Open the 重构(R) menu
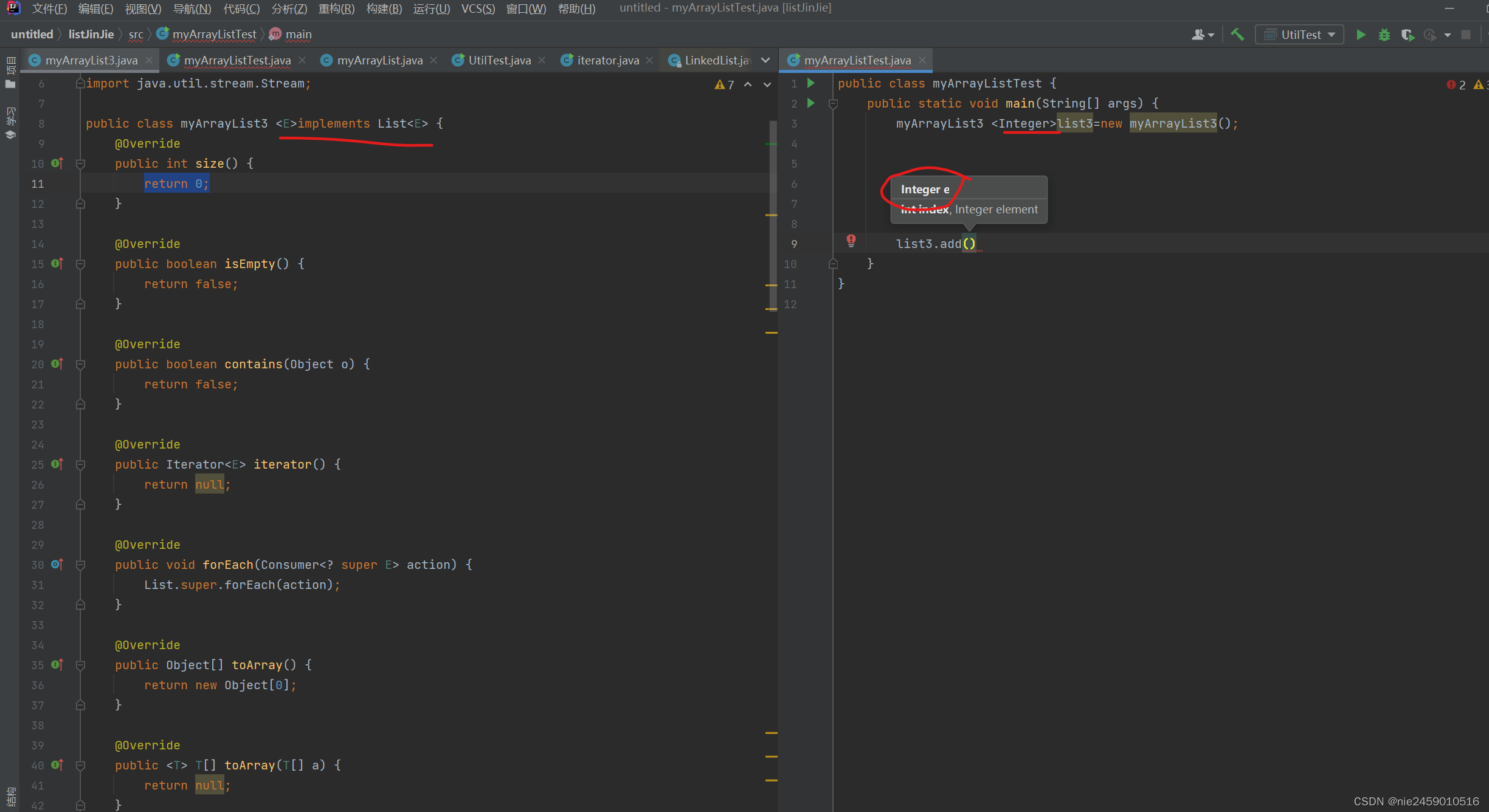 336,9
